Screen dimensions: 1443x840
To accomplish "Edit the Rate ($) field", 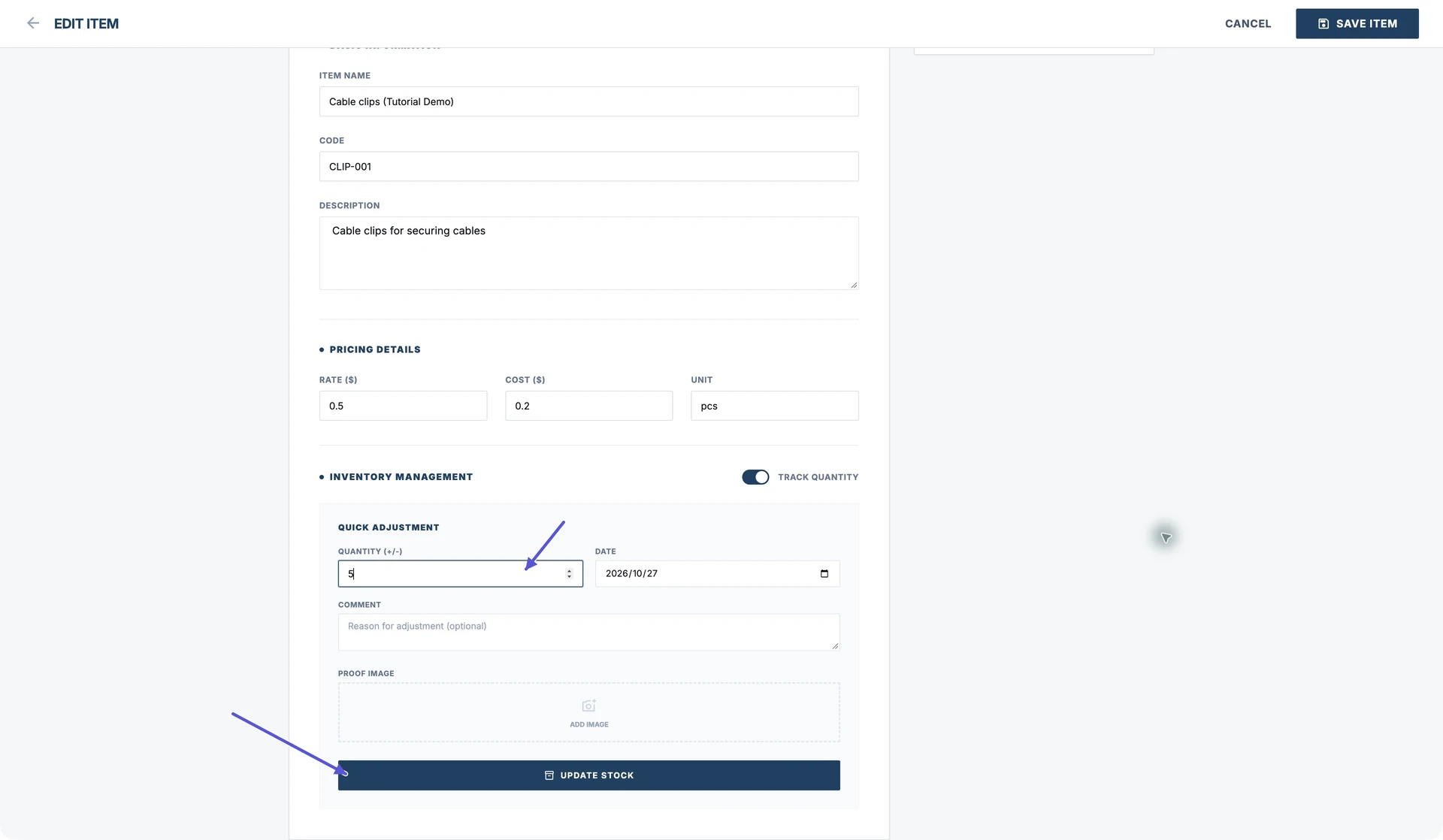I will pyautogui.click(x=403, y=406).
